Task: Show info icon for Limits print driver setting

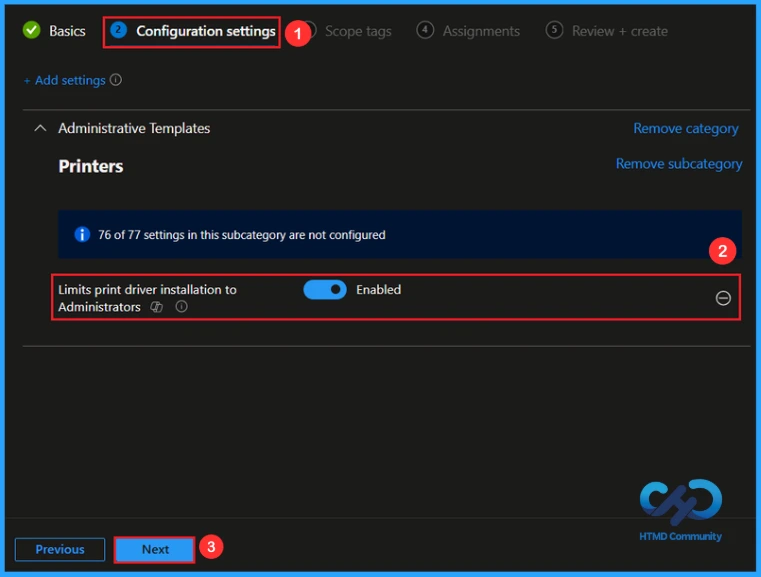Action: point(182,307)
